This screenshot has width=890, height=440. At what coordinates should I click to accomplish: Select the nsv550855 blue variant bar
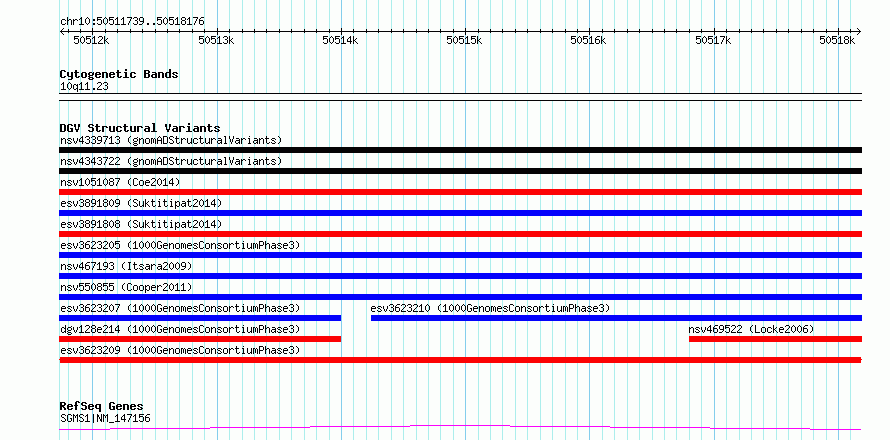(x=460, y=297)
